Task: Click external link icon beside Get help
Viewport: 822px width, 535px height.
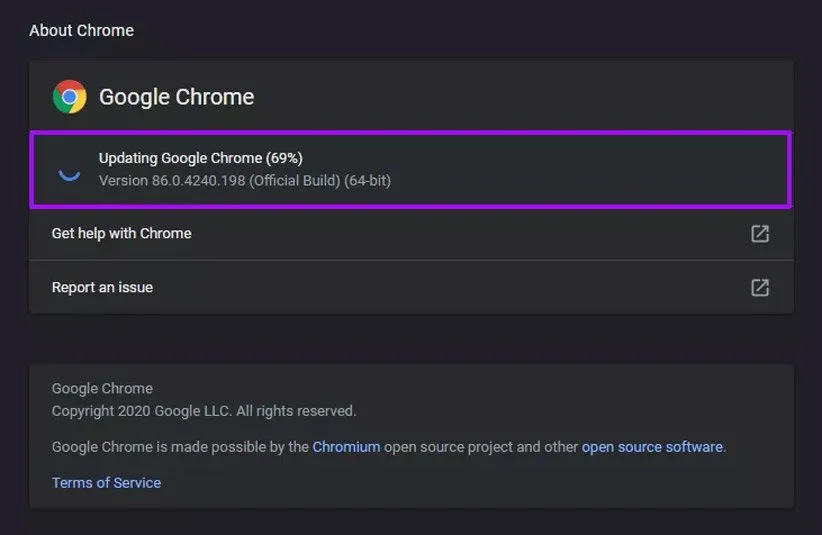Action: tap(760, 233)
